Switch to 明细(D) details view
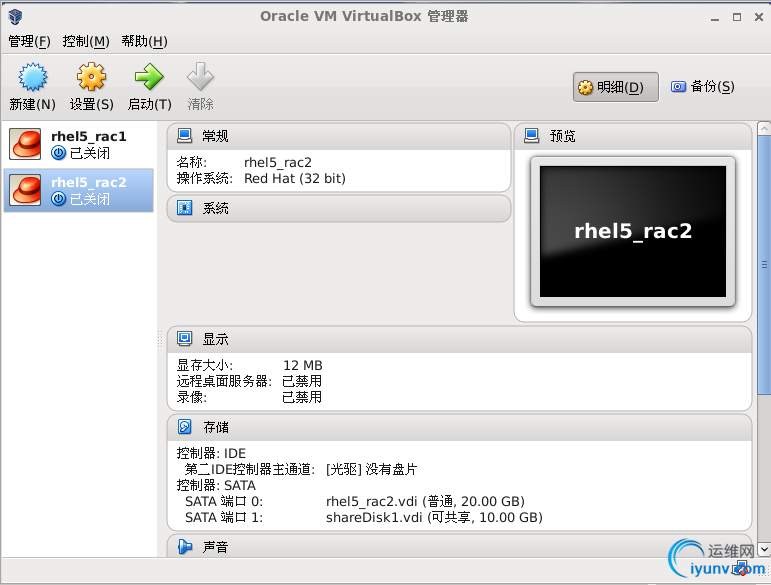The height and width of the screenshot is (585, 771). tap(616, 87)
